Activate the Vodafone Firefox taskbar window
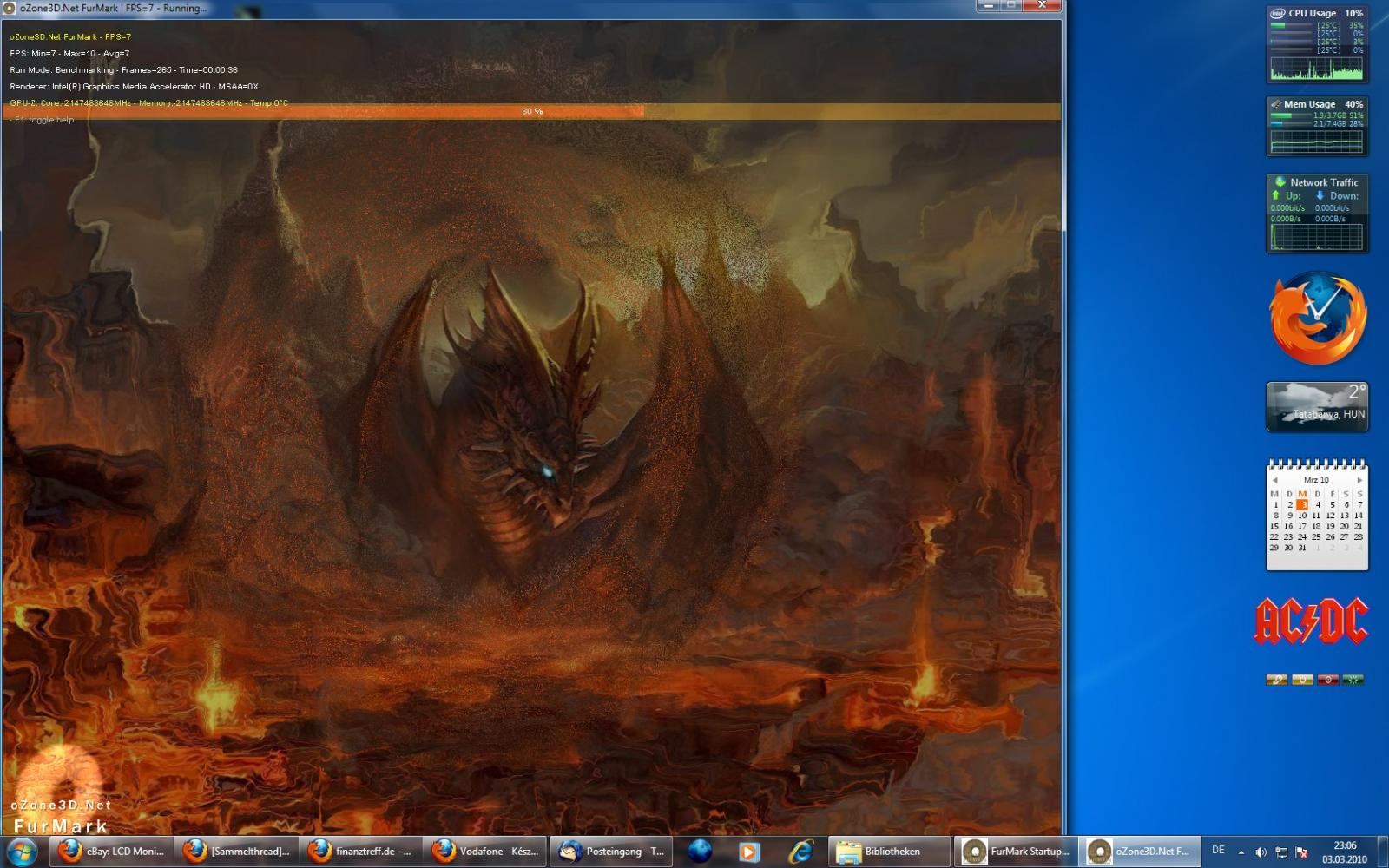 click(x=485, y=852)
